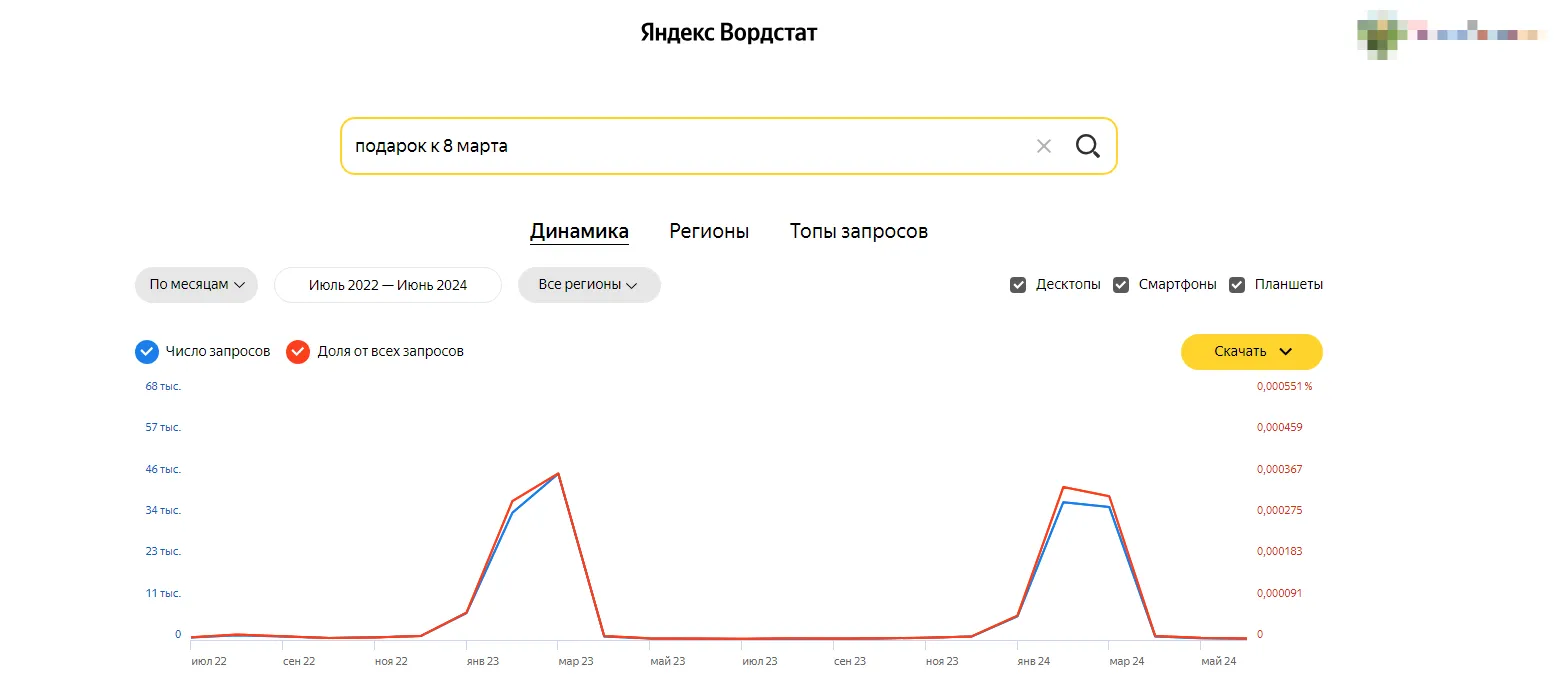Click the 'июл 23' x-axis label
The height and width of the screenshot is (686, 1557).
click(x=759, y=661)
